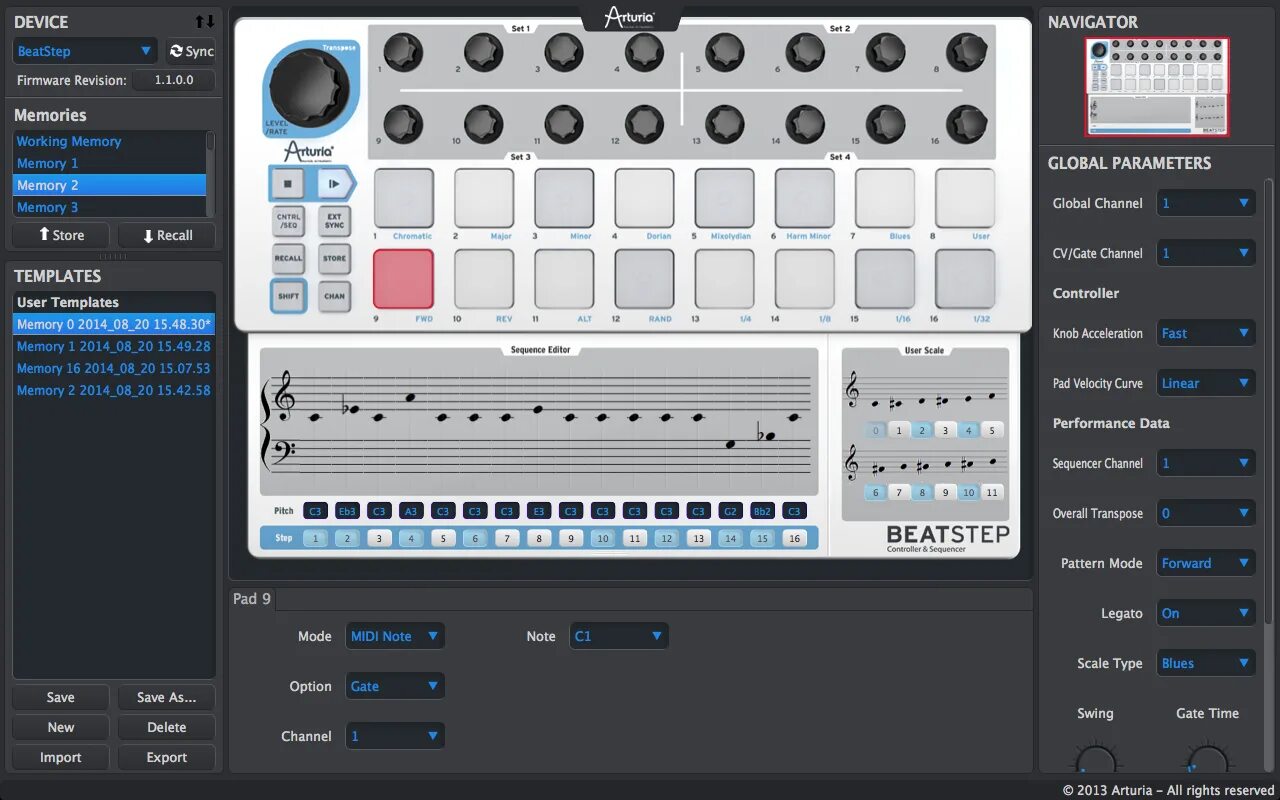The image size is (1280, 800).
Task: Select template Memory 2 2014_08_20 15.42.58
Action: click(x=114, y=390)
